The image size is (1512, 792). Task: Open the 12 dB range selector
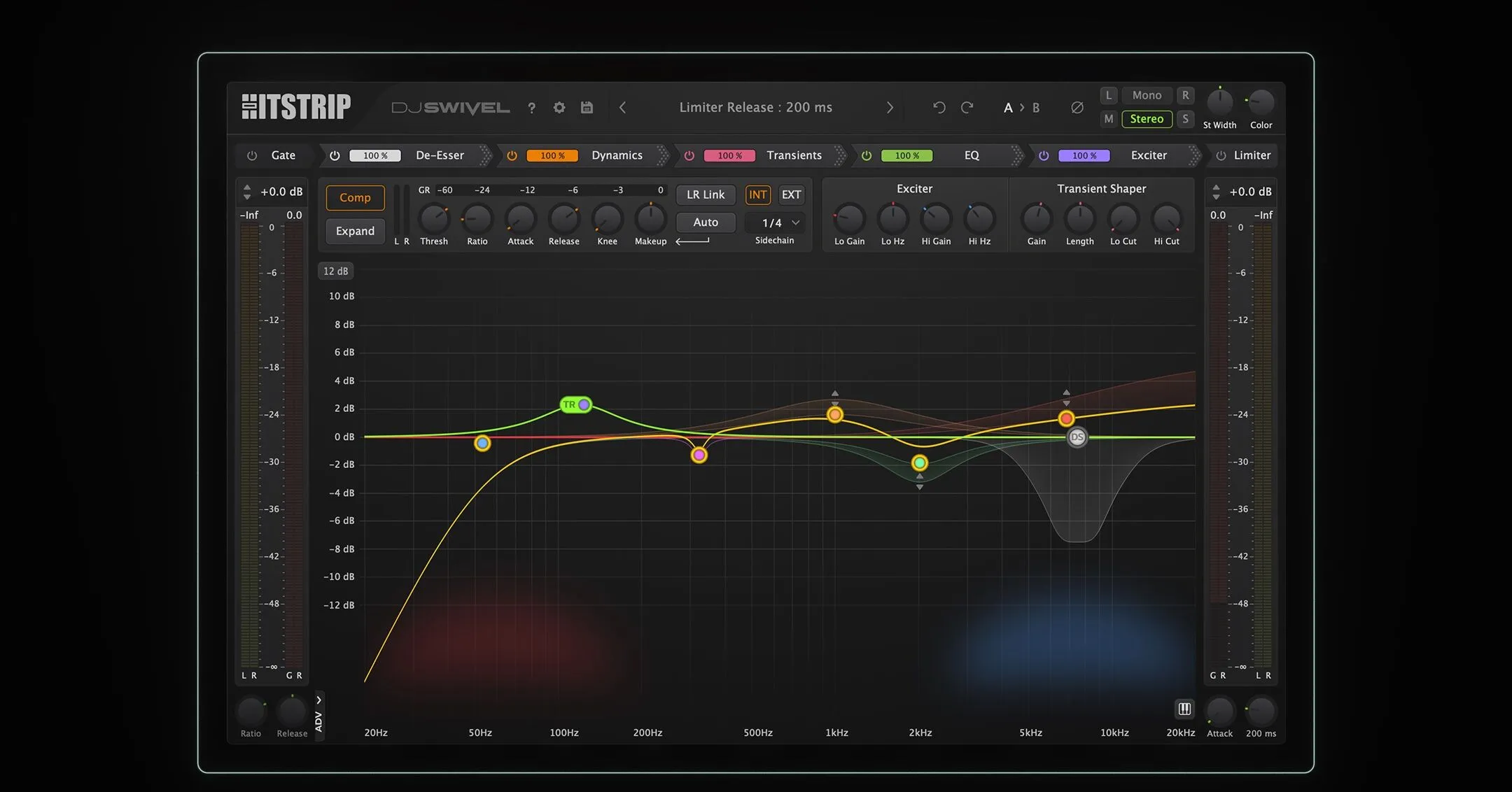[336, 271]
